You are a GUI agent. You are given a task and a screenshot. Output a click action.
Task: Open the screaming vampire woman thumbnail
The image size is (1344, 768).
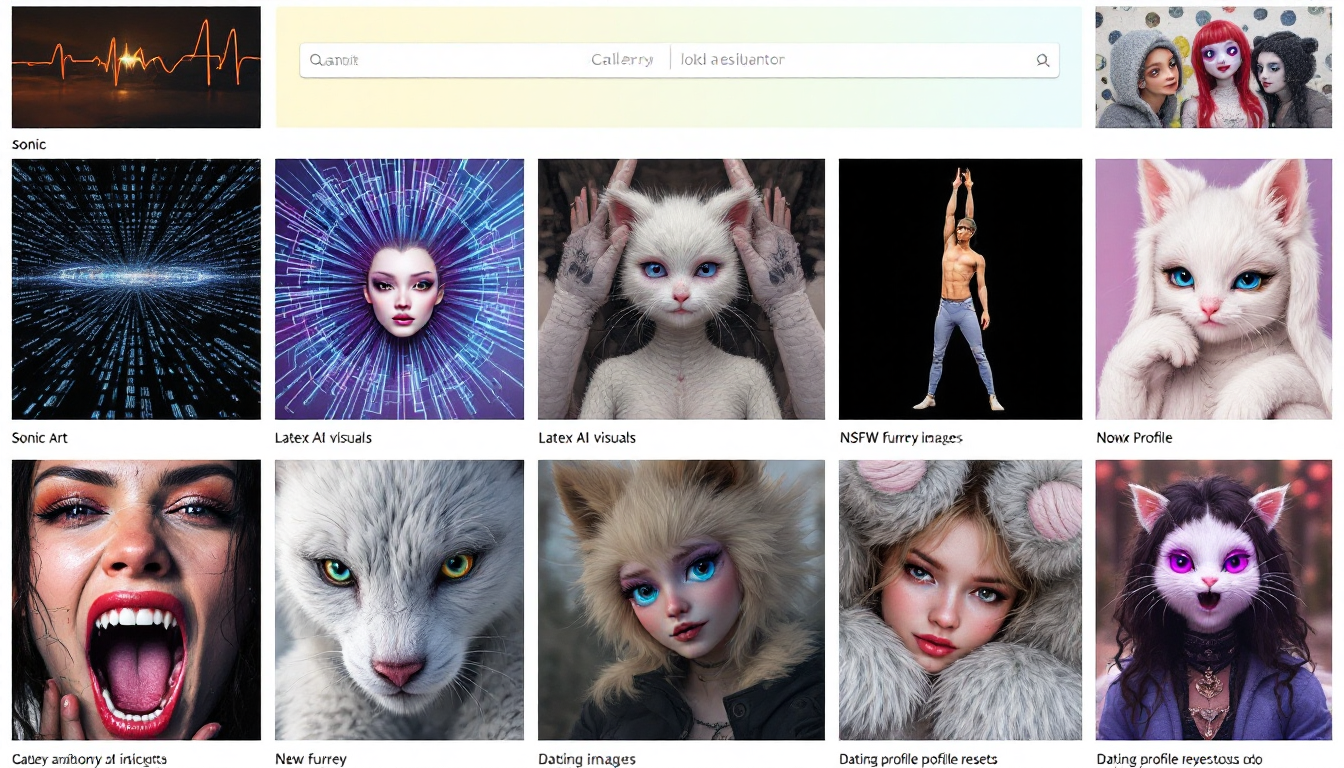135,598
